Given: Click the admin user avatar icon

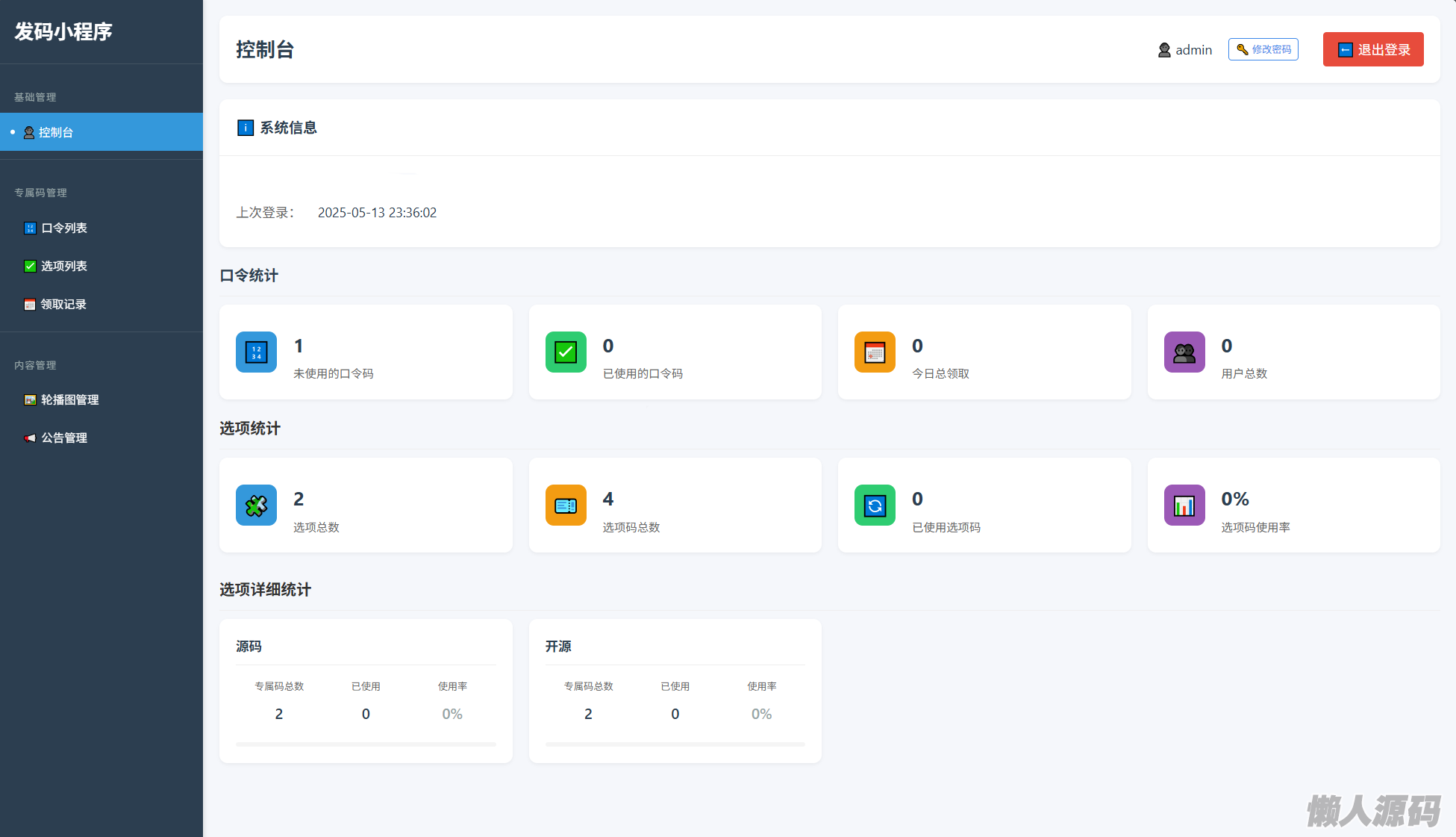Looking at the screenshot, I should point(1164,50).
